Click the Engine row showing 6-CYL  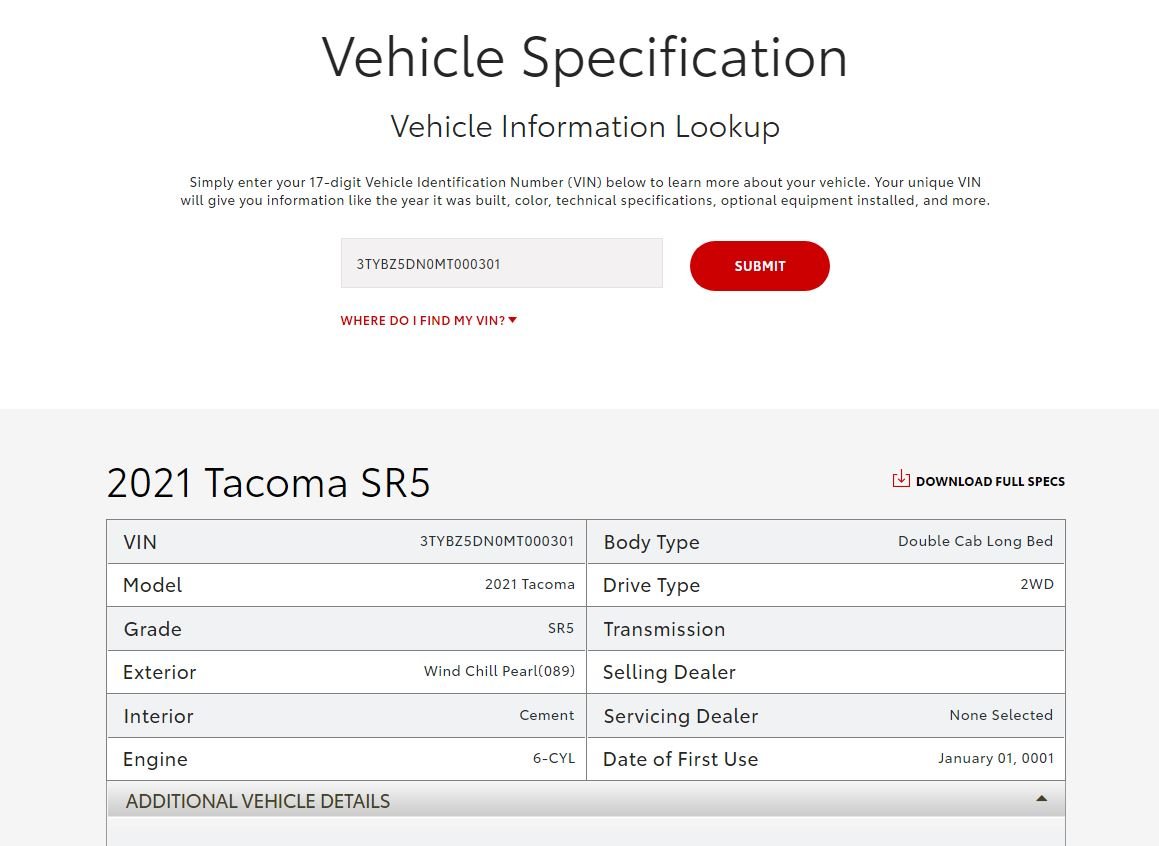click(347, 759)
